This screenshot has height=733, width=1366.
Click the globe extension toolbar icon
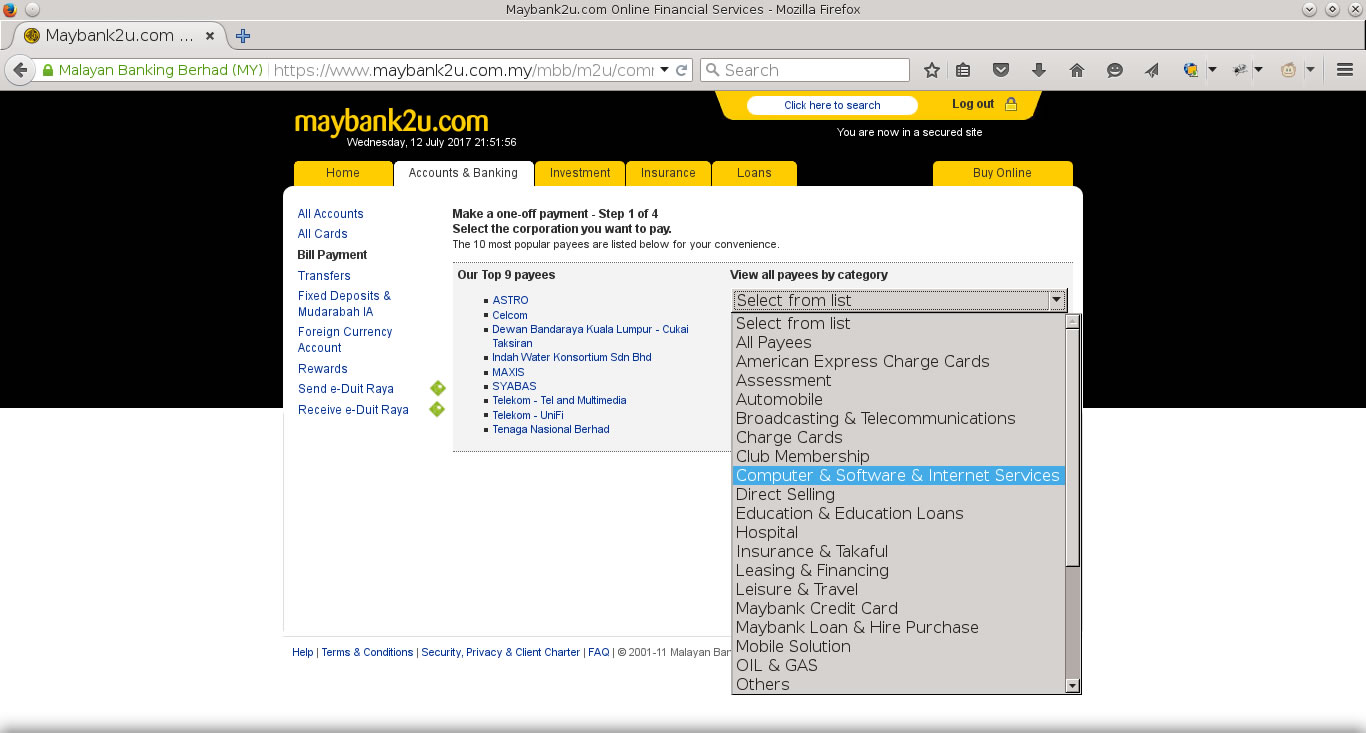pyautogui.click(x=1191, y=70)
